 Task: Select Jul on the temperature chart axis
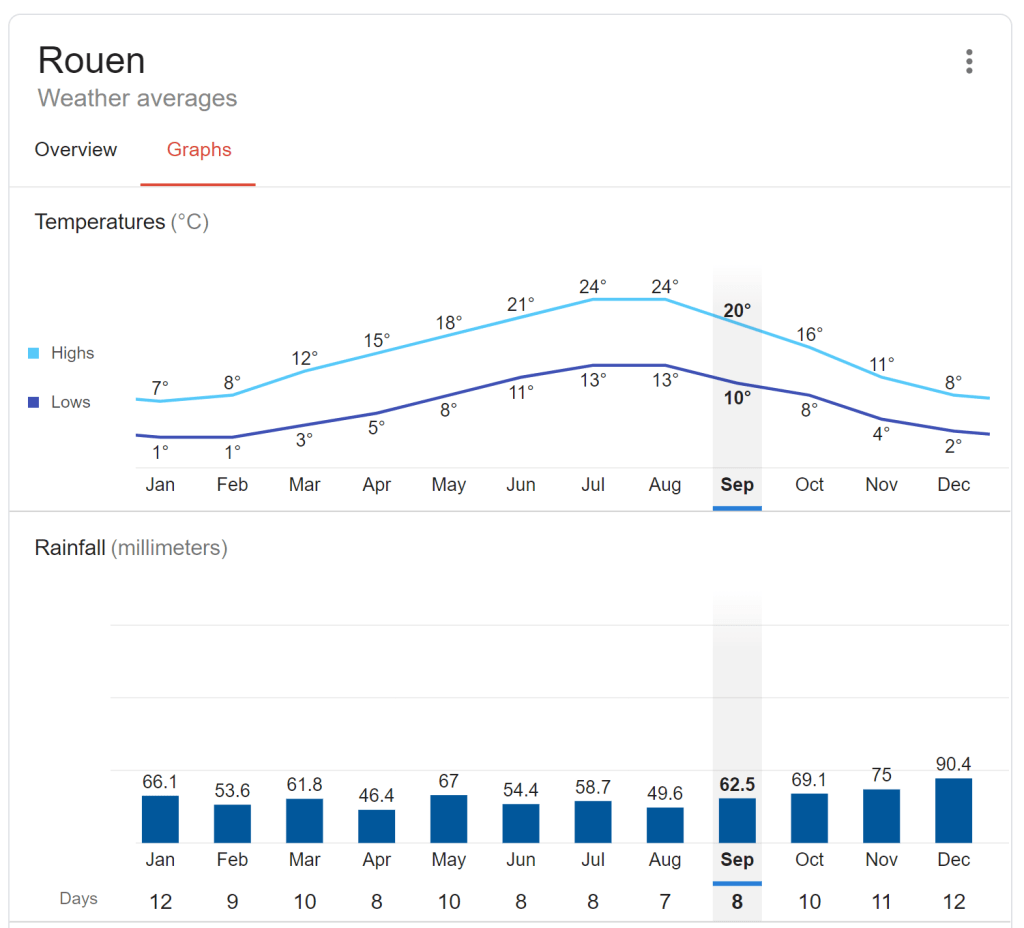point(593,485)
